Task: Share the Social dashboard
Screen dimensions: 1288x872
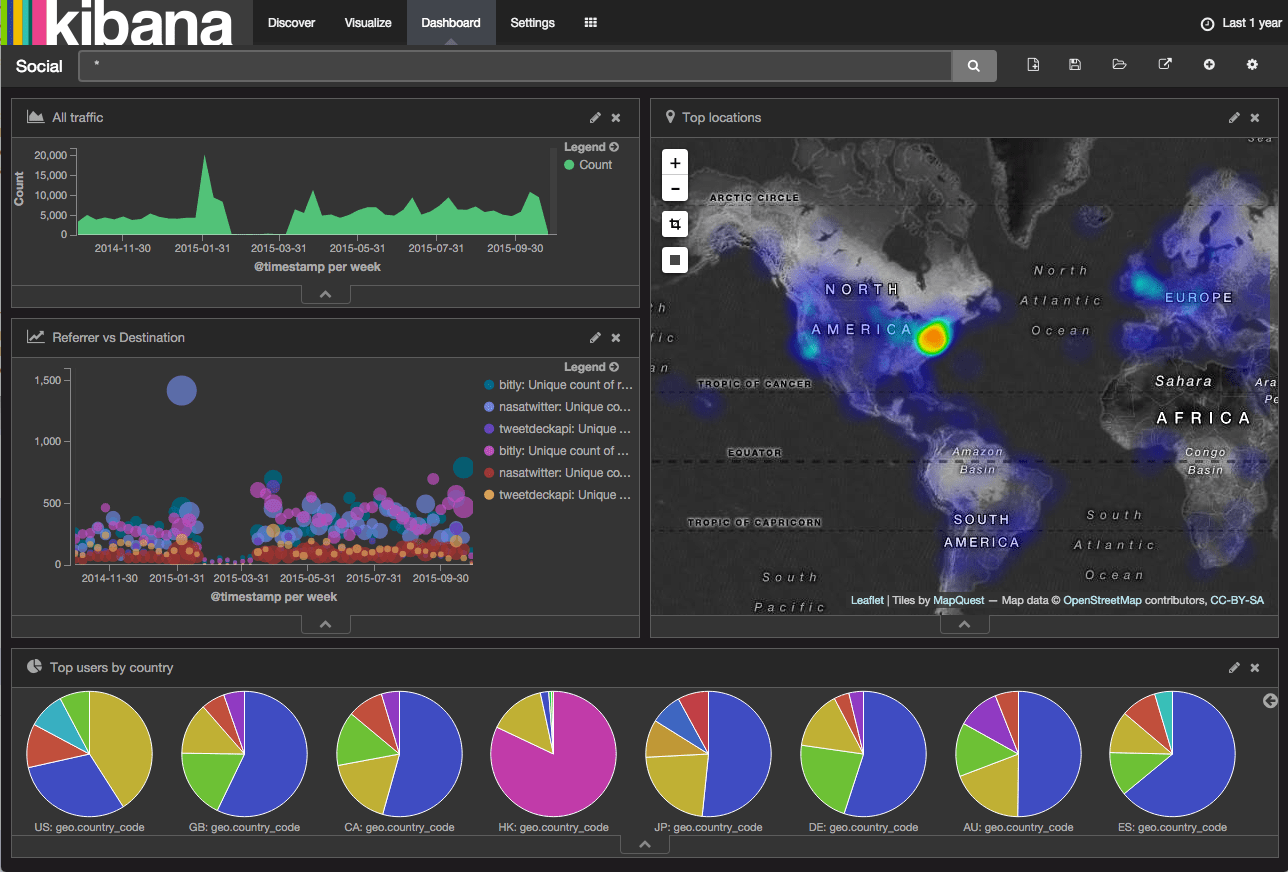Action: (1164, 64)
